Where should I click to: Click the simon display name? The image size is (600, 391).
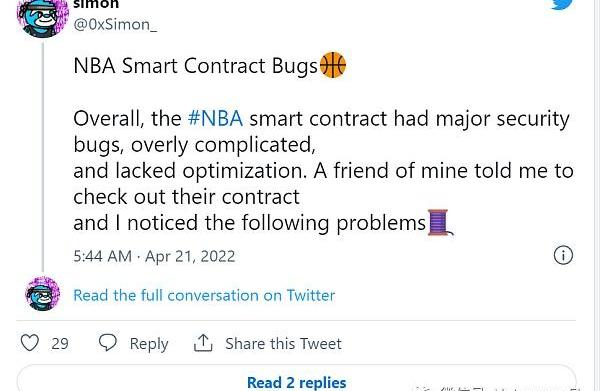96,4
